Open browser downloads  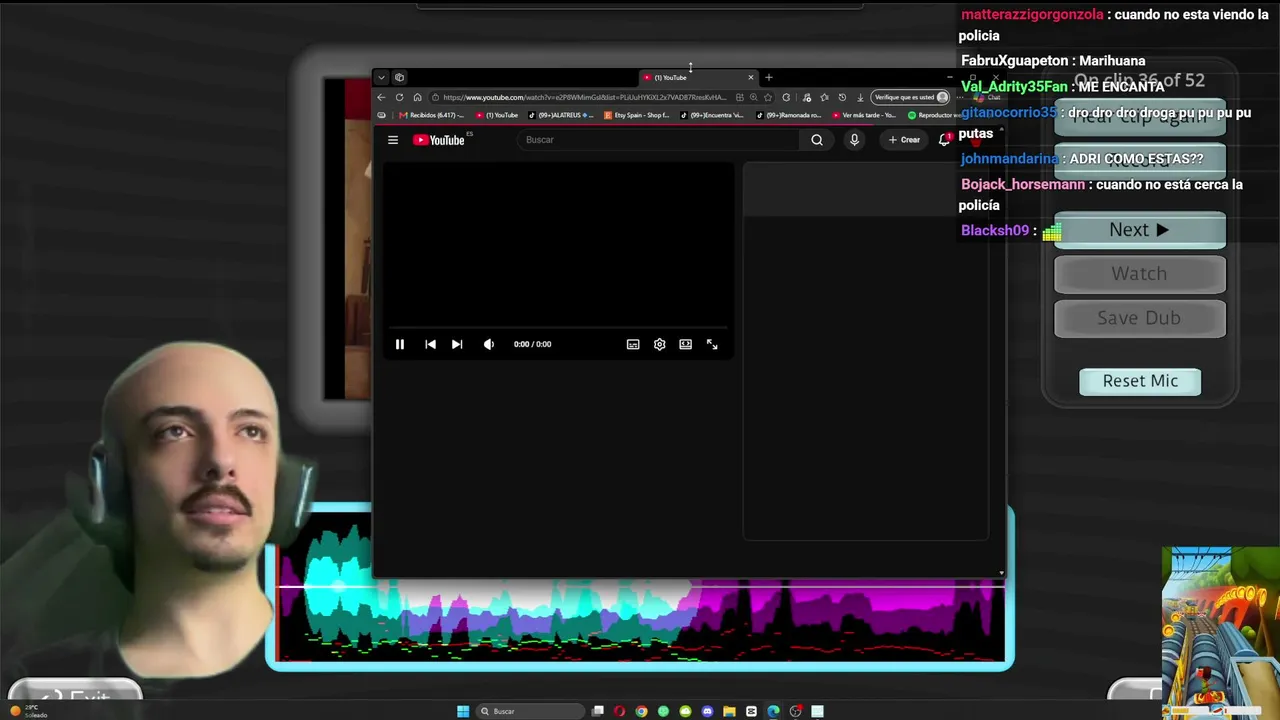860,97
